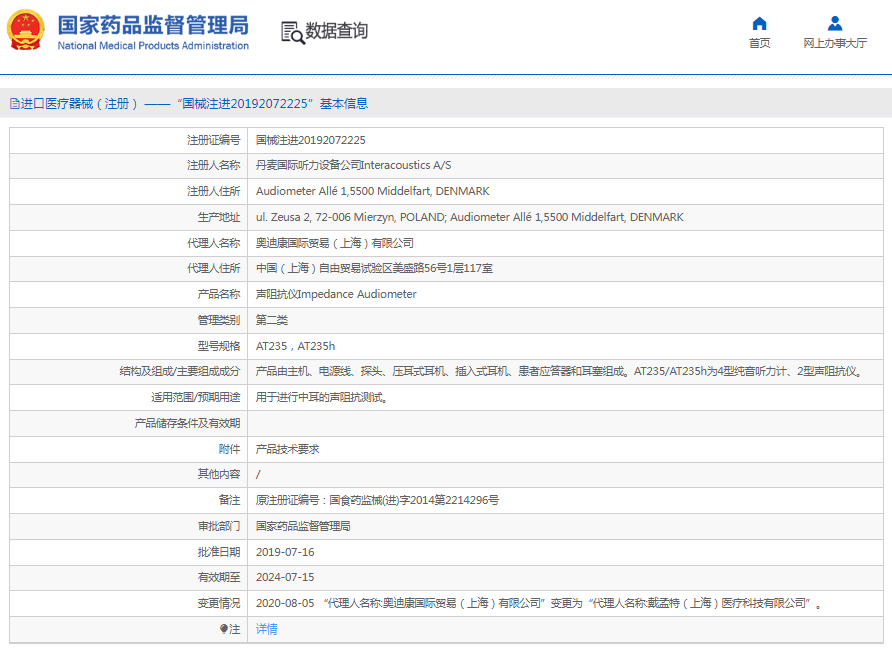
Task: Click the expiry date 2024-07-15
Action: pos(285,578)
